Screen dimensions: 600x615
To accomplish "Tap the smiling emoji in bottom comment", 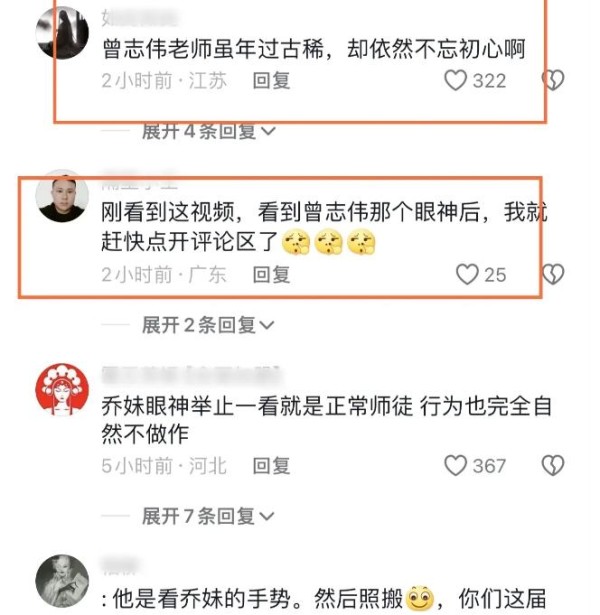I will pyautogui.click(x=420, y=599).
